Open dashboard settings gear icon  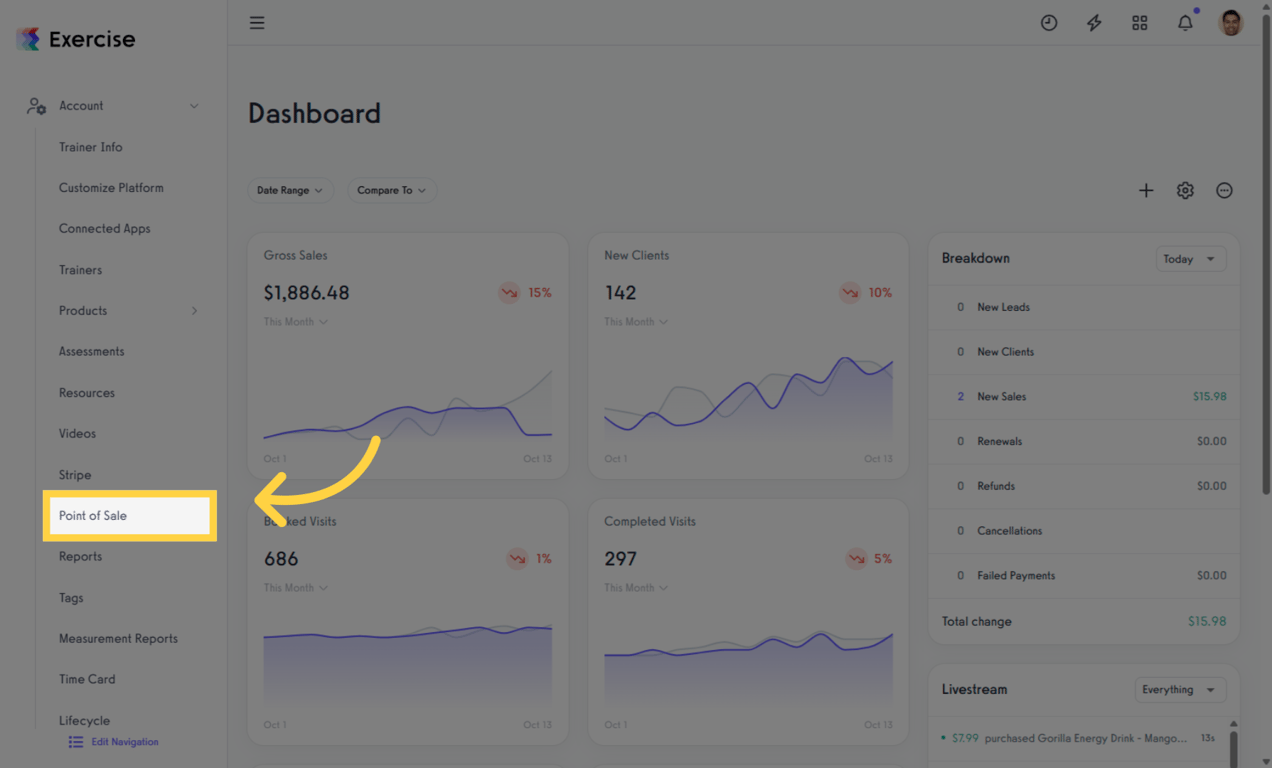1185,190
